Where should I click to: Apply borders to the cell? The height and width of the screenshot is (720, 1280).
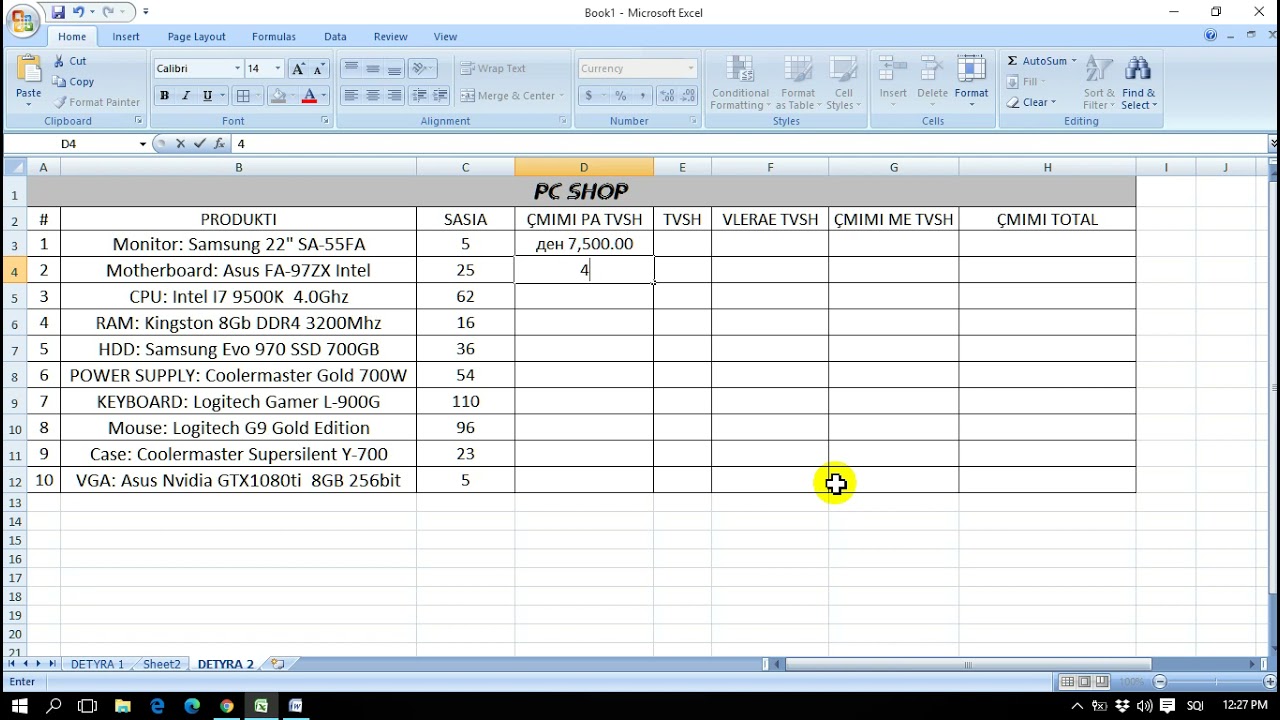243,96
